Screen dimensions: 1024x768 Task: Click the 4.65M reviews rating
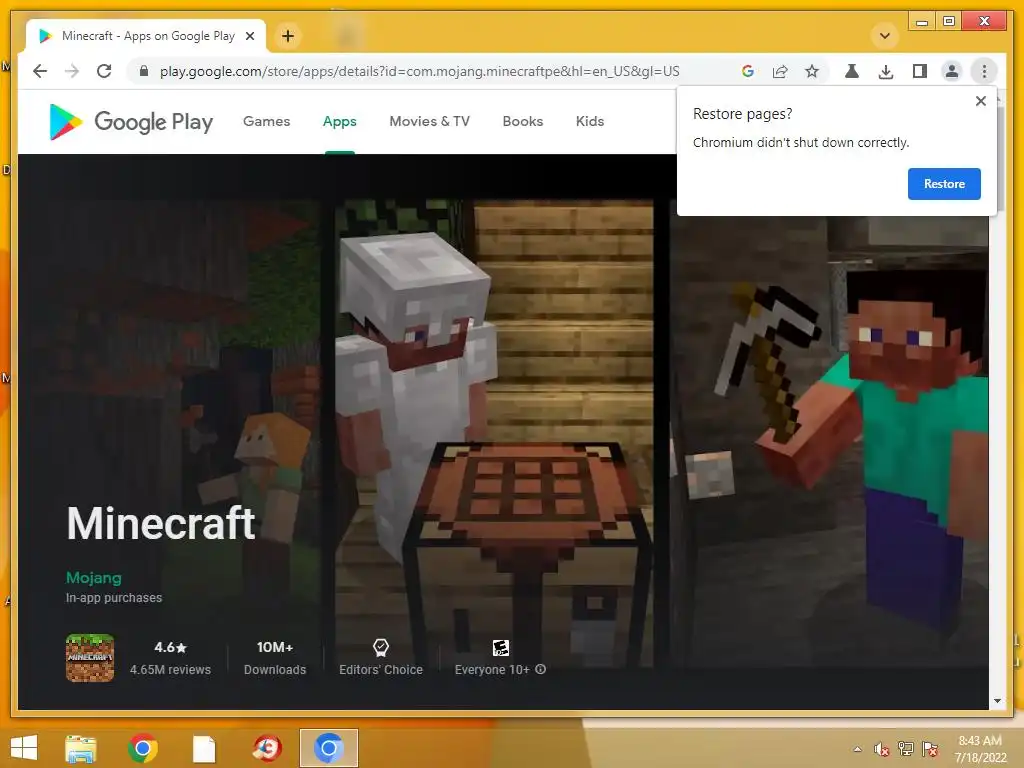click(170, 658)
